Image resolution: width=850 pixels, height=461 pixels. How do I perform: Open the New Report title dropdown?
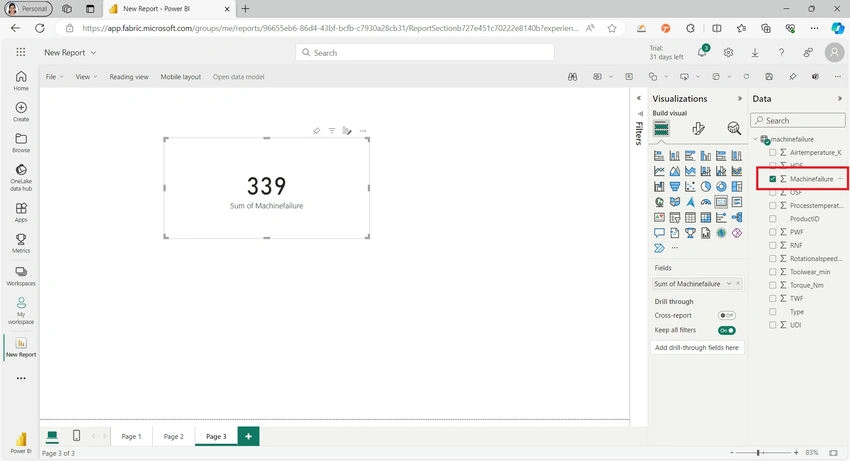[x=93, y=53]
